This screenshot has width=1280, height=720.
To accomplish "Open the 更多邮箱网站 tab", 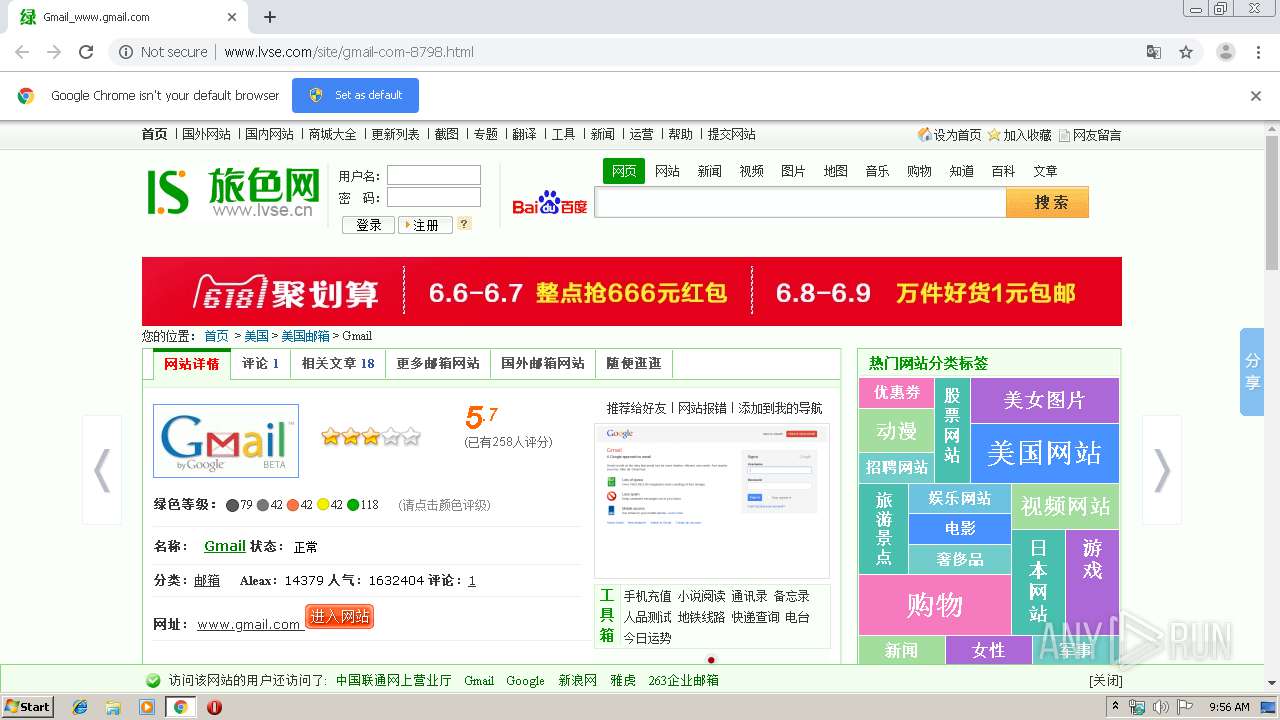I will [x=438, y=364].
